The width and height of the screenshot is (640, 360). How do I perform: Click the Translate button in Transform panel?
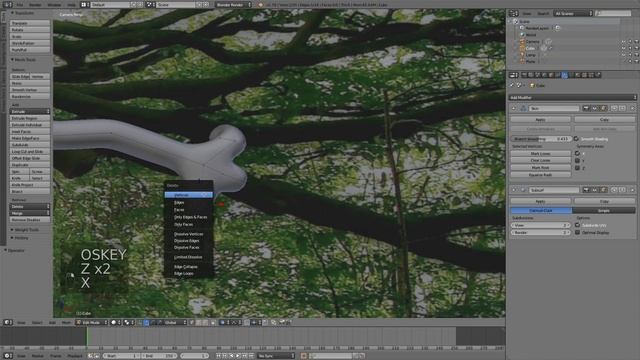point(30,23)
